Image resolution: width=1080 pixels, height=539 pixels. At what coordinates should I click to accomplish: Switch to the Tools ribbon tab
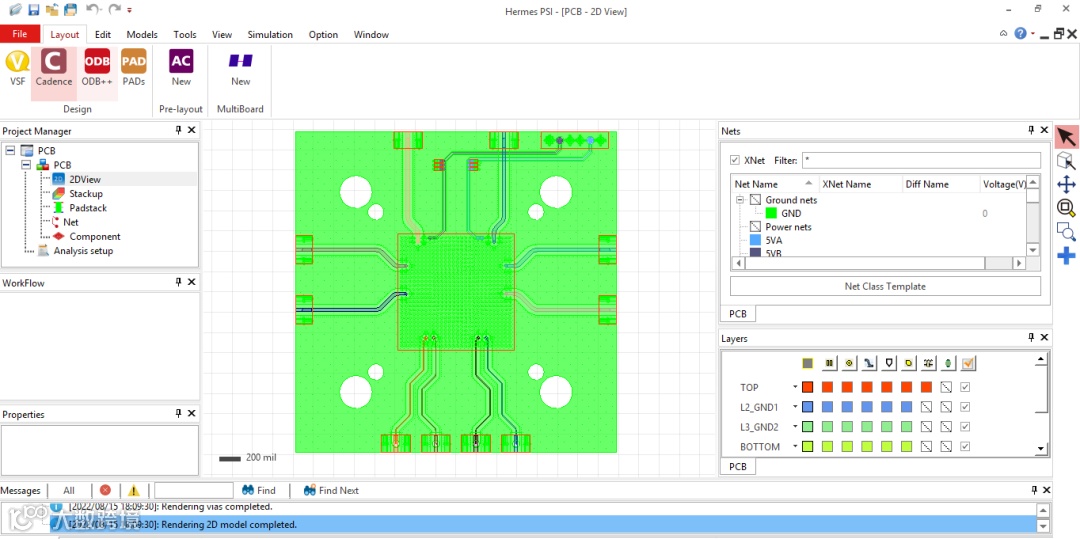(185, 34)
